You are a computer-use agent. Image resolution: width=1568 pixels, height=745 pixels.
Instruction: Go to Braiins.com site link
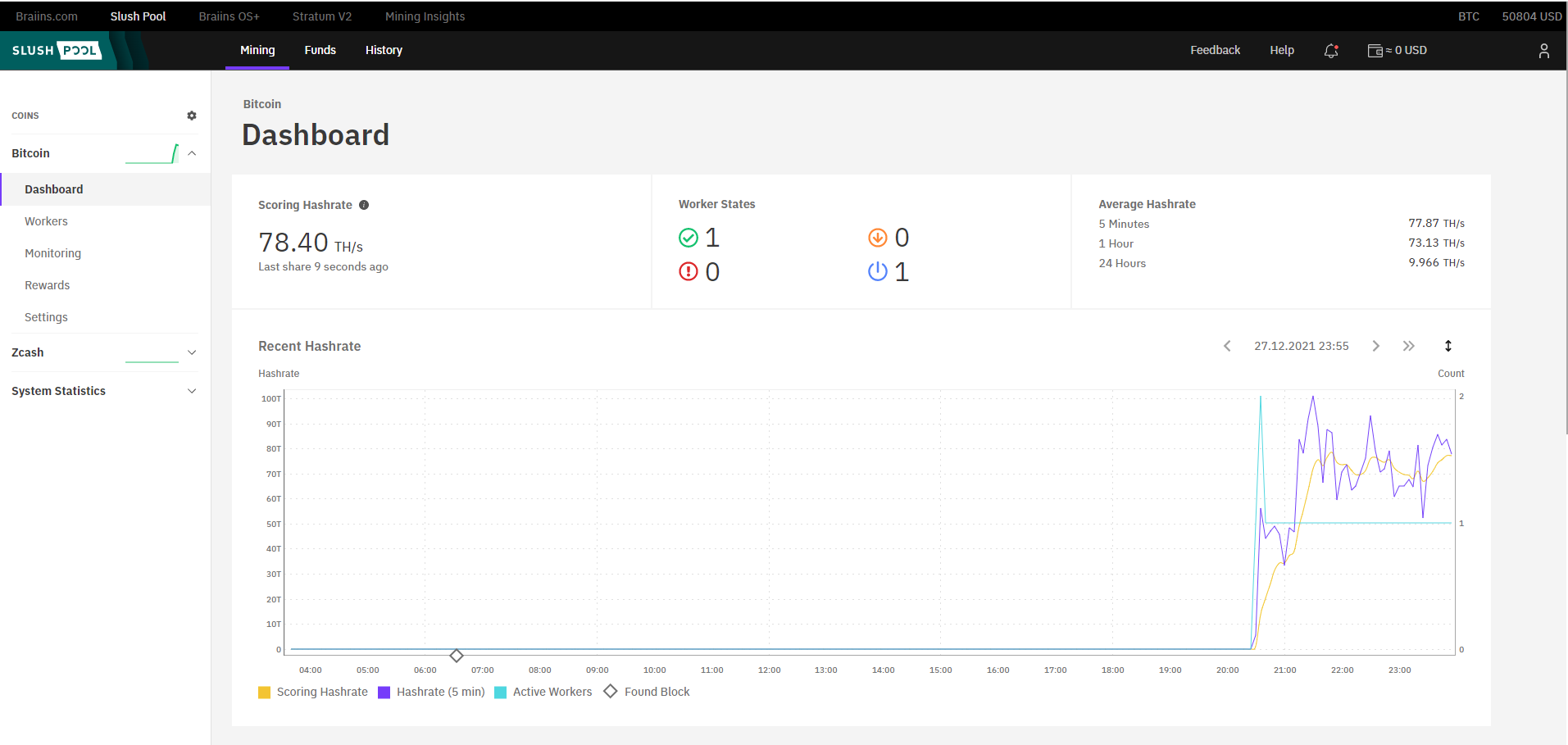click(x=47, y=16)
